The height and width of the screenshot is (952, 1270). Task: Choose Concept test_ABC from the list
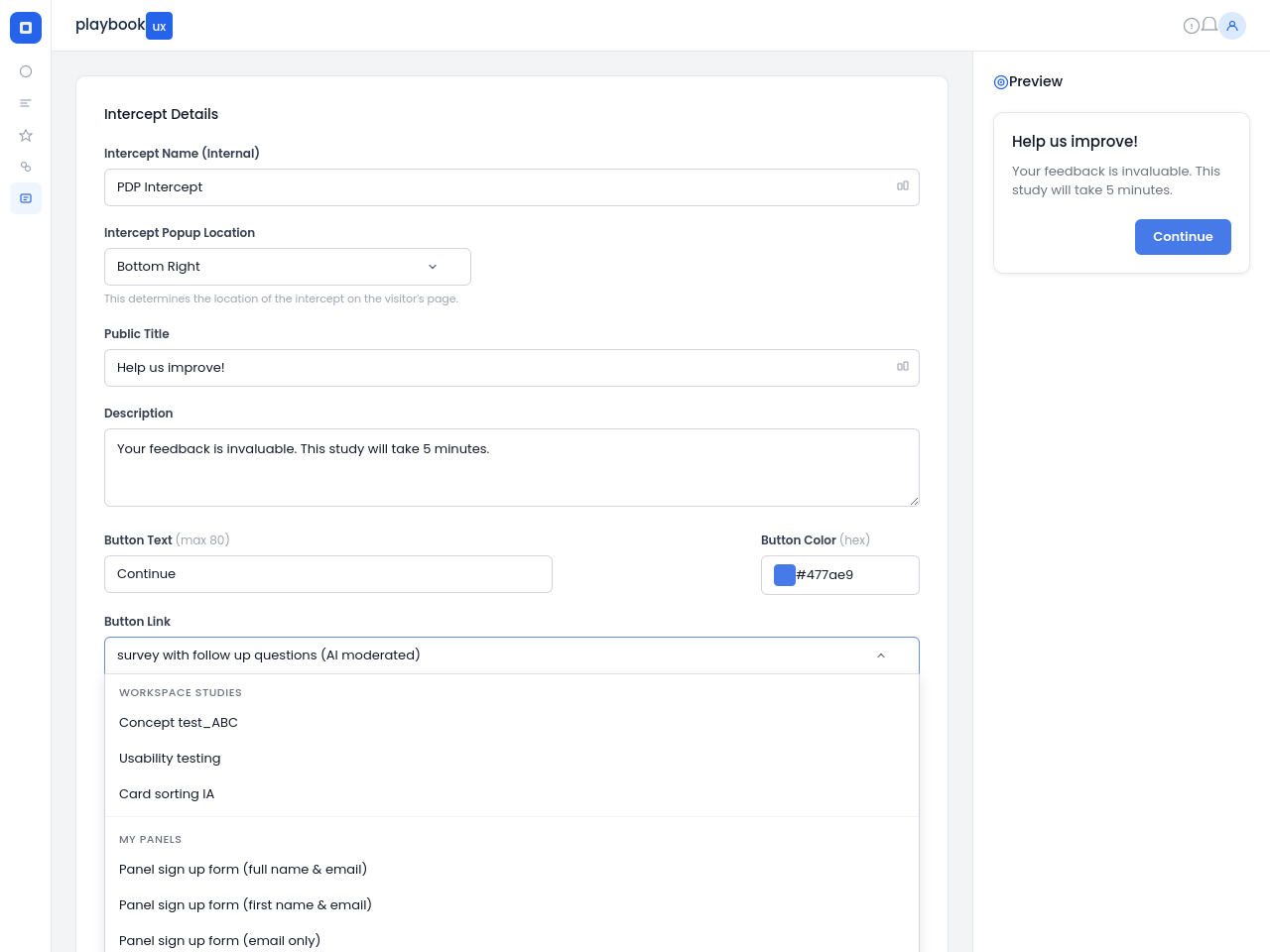click(x=179, y=723)
